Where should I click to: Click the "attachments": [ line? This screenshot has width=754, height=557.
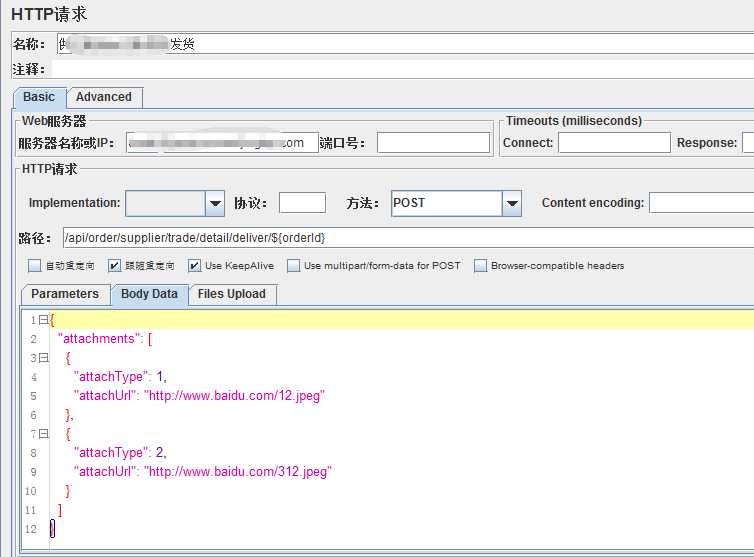pyautogui.click(x=104, y=339)
